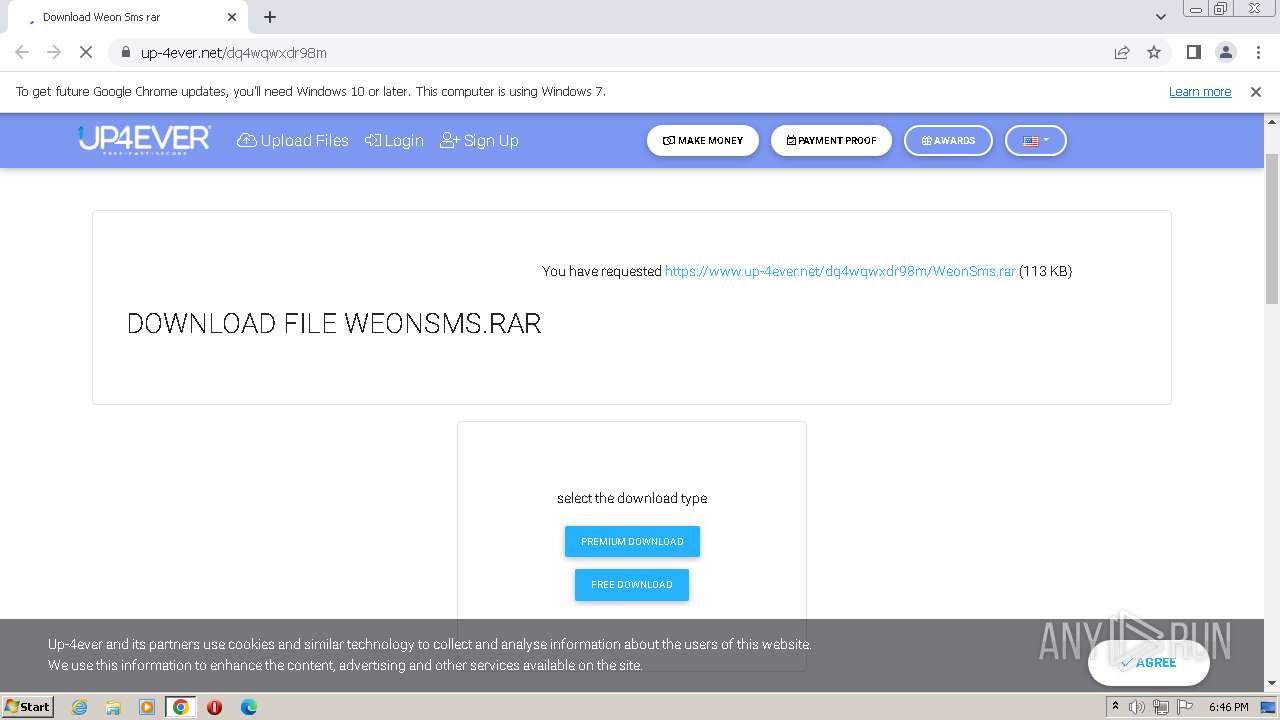
Task: Go to UP4EVER home logo
Action: click(144, 140)
